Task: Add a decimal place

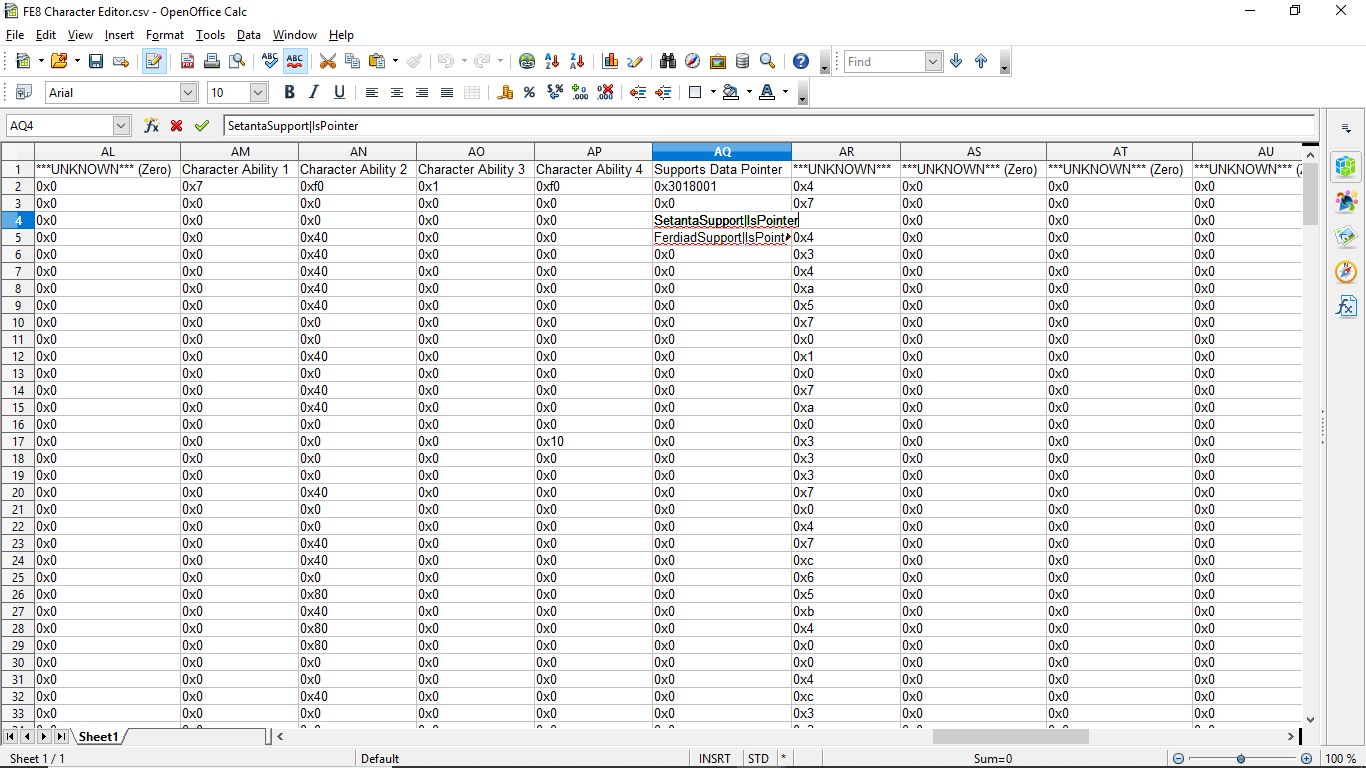Action: [x=580, y=93]
